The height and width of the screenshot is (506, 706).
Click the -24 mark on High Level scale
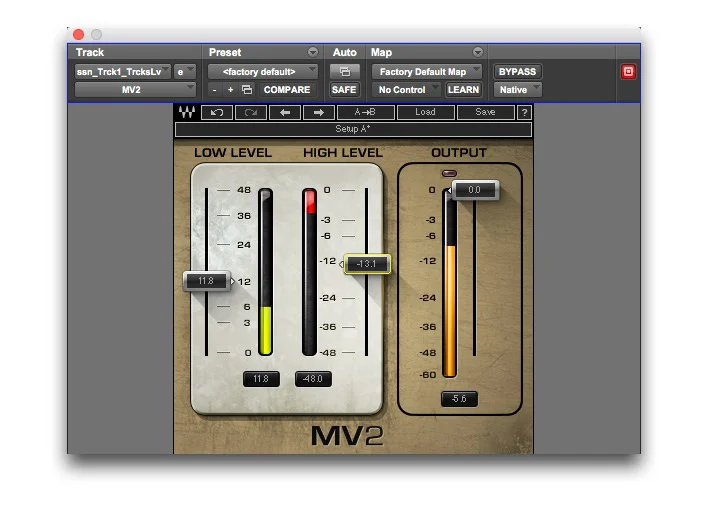328,298
